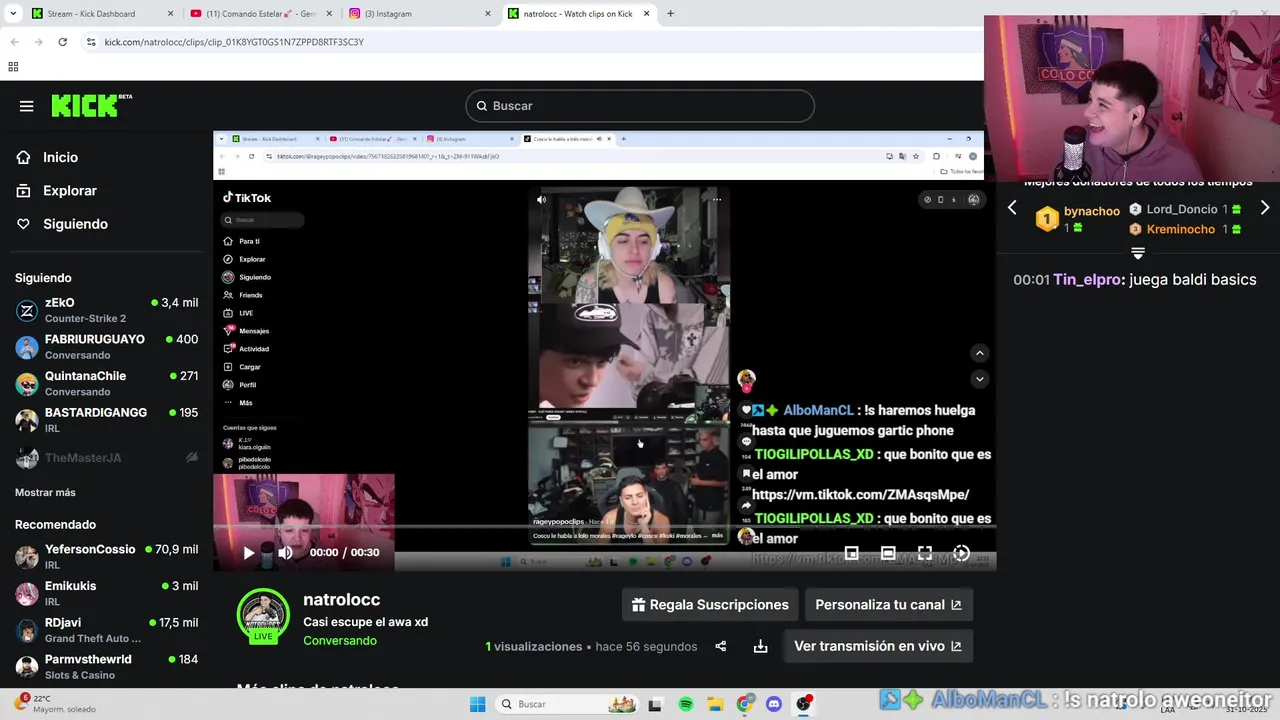Viewport: 1280px width, 720px height.
Task: Share the clip via share icon
Action: 720,646
